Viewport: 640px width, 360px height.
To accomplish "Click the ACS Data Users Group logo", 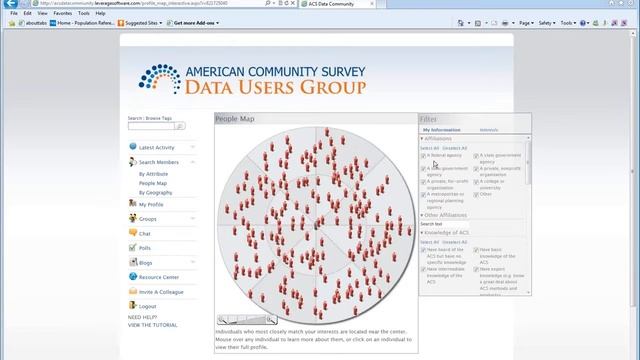I will [x=252, y=79].
